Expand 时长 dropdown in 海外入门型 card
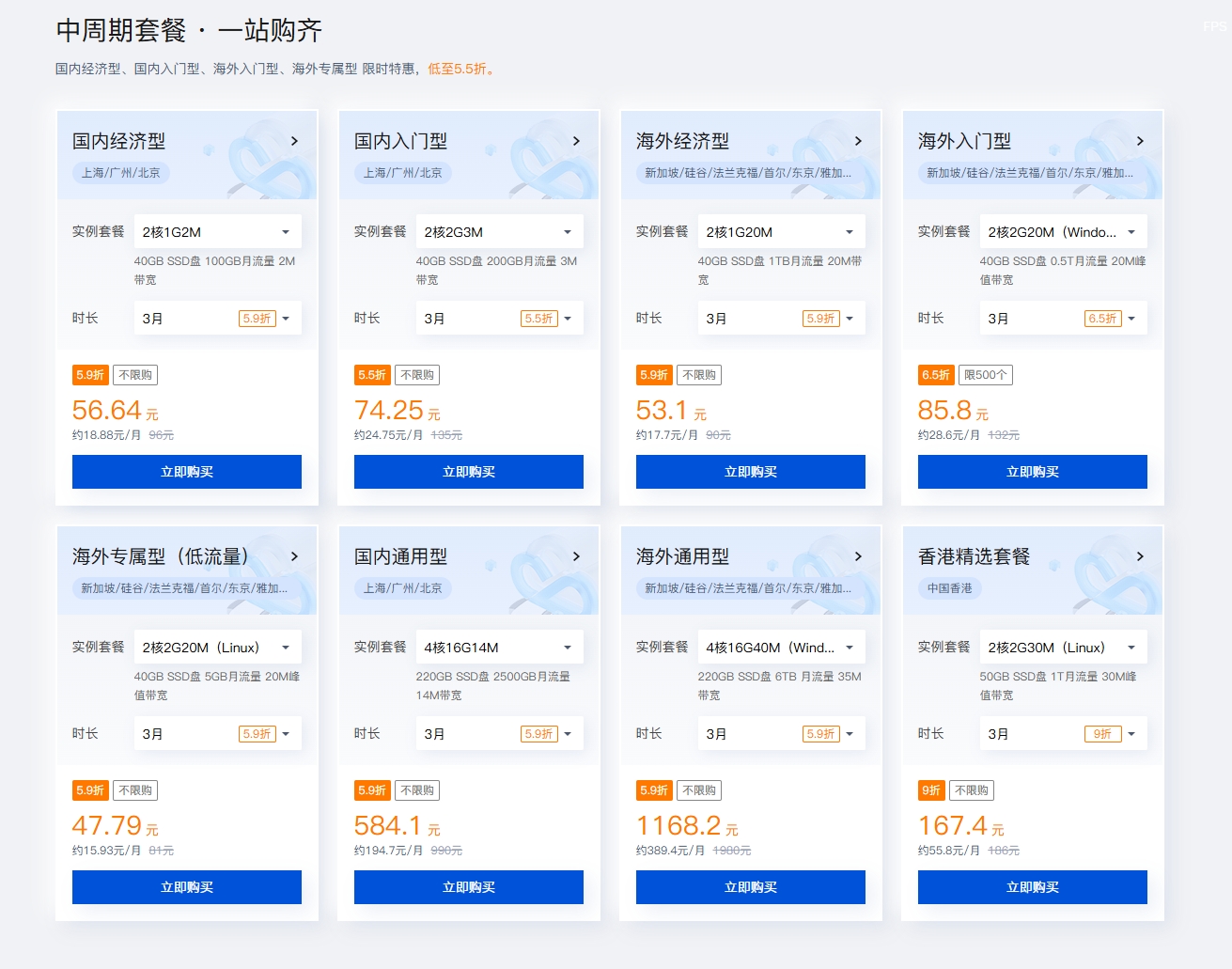 [1062, 319]
